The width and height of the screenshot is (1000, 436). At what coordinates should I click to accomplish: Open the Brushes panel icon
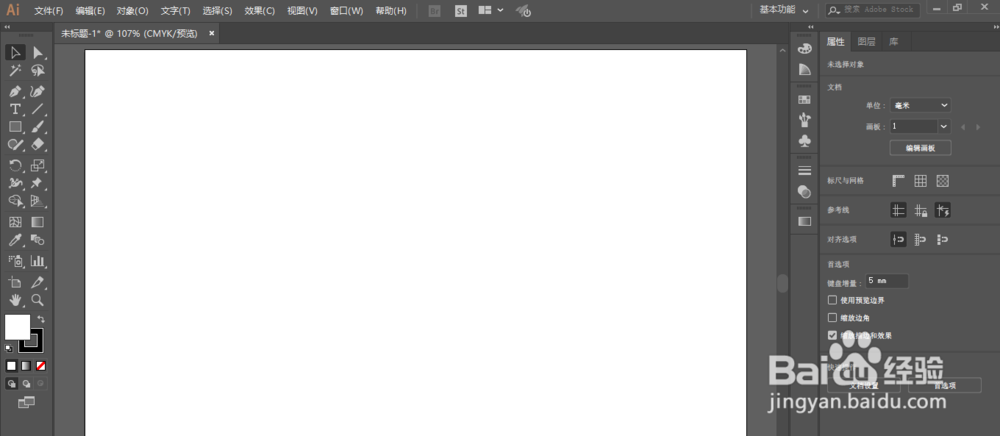pyautogui.click(x=805, y=119)
